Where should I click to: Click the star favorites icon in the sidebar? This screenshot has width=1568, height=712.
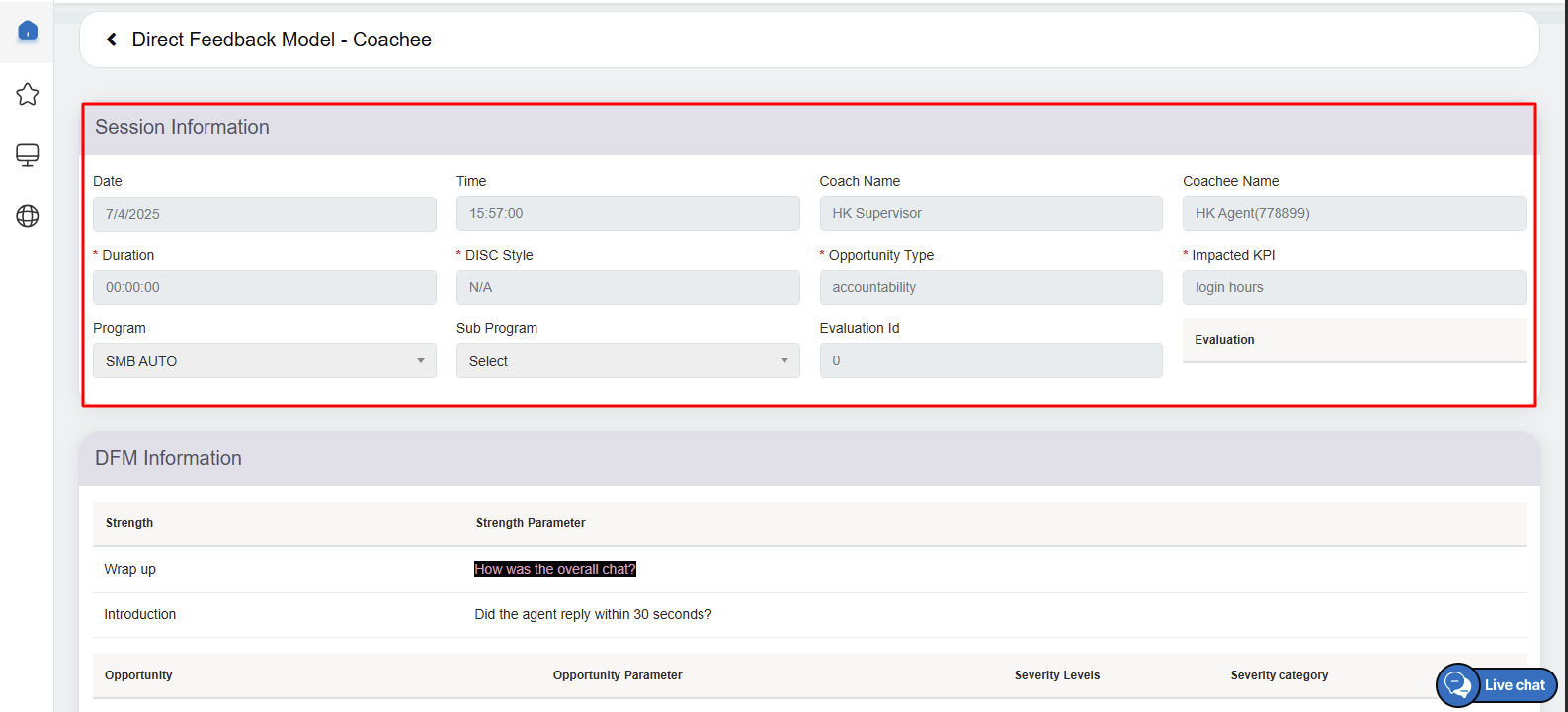click(x=28, y=94)
